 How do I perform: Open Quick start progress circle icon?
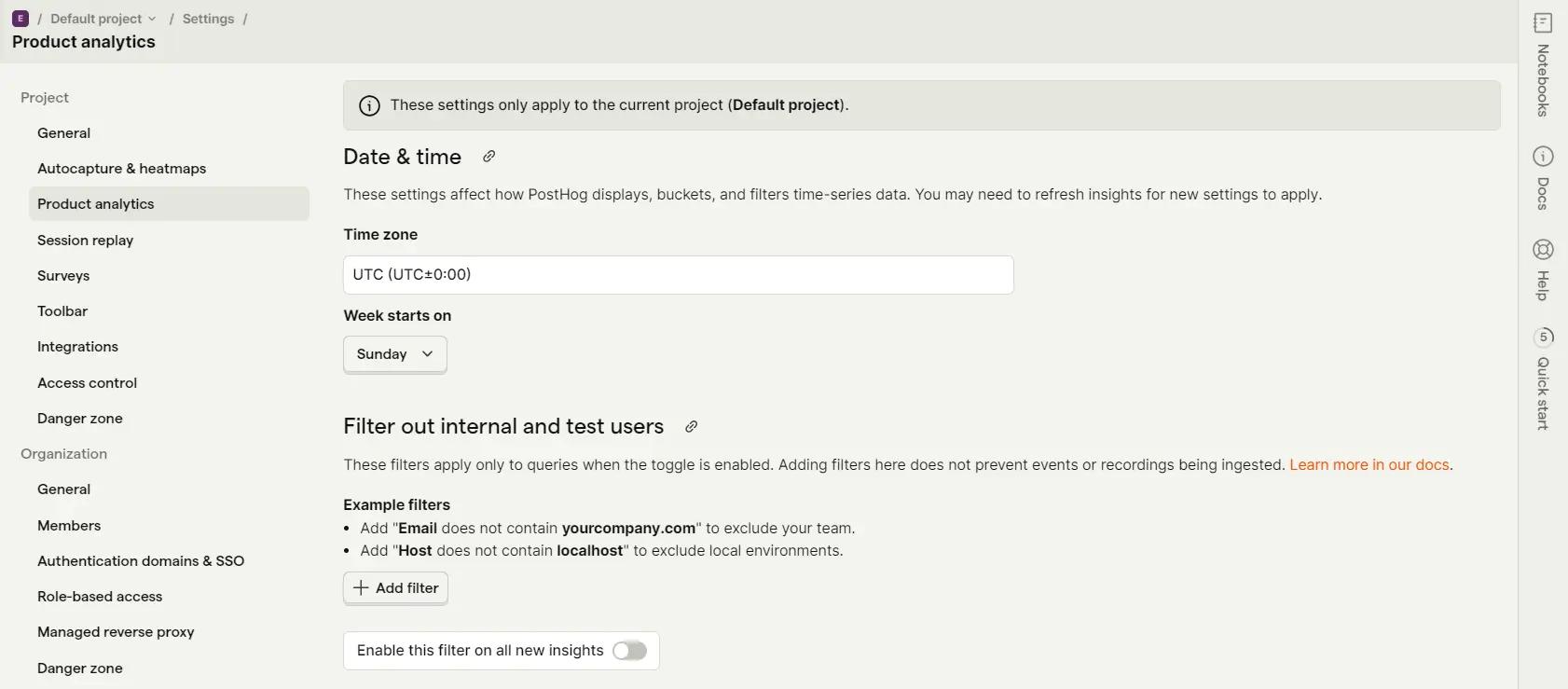pyautogui.click(x=1543, y=337)
